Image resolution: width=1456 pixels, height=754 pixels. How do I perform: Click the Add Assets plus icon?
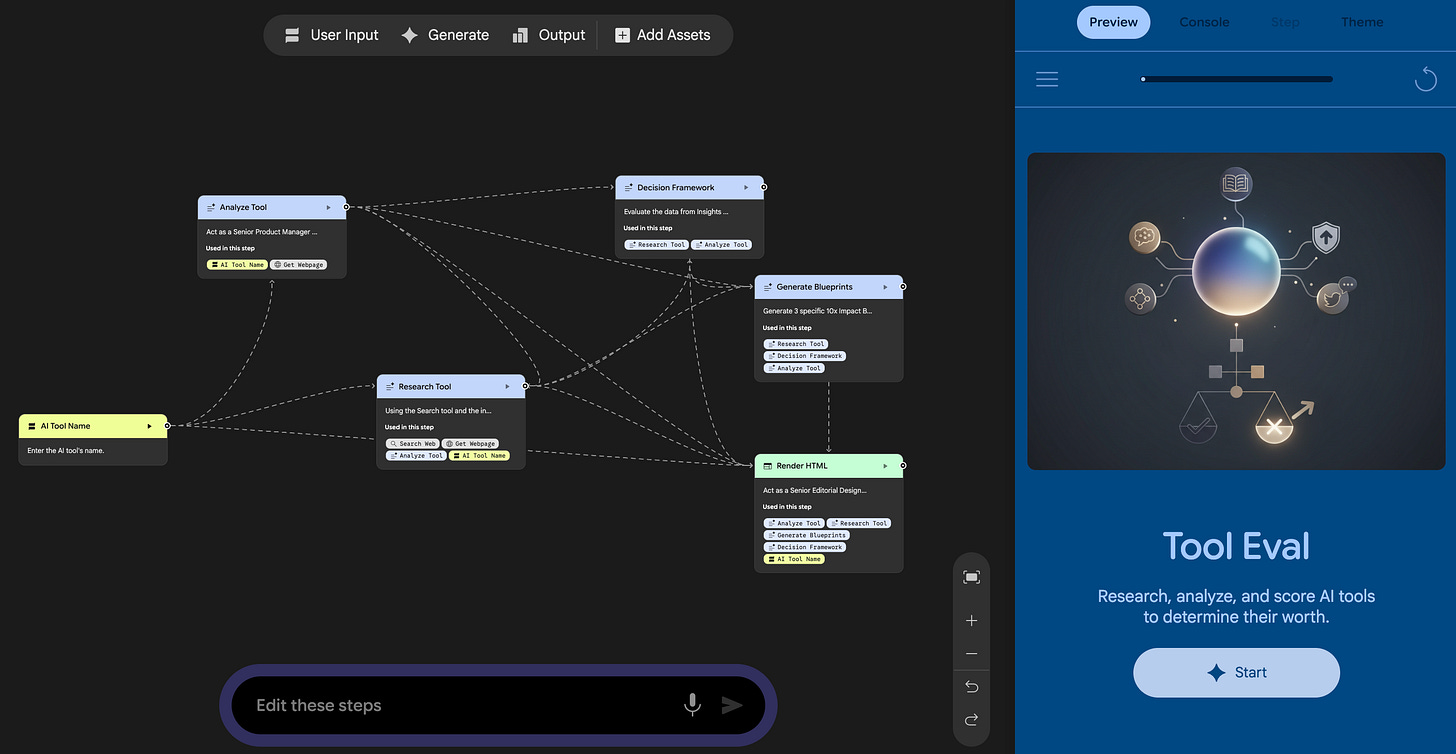624,35
